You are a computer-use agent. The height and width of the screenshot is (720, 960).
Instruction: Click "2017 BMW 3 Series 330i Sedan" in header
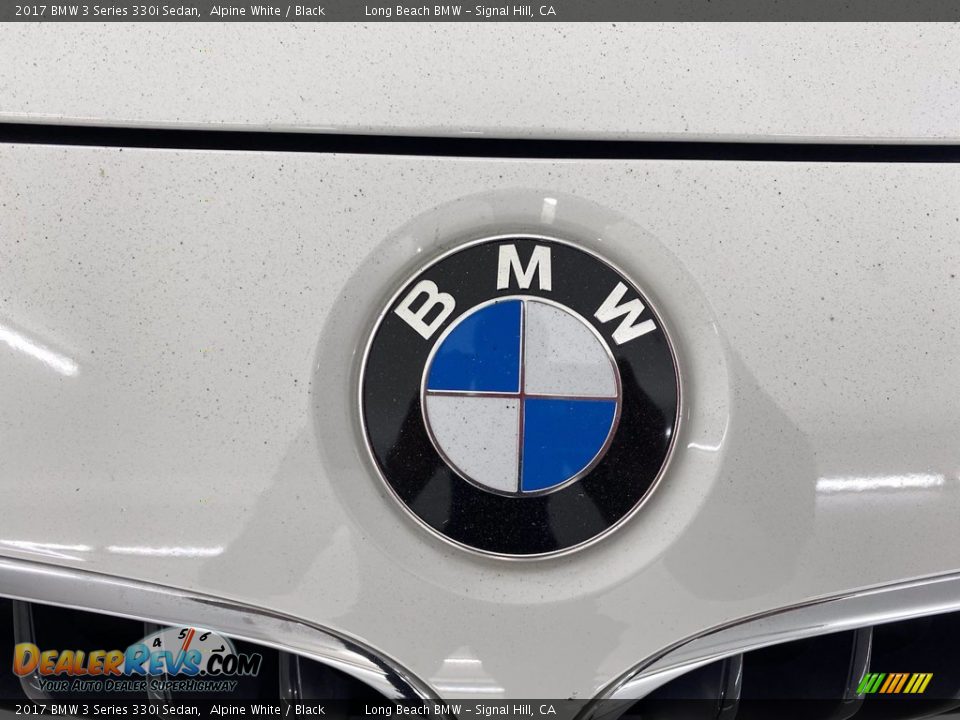[106, 11]
